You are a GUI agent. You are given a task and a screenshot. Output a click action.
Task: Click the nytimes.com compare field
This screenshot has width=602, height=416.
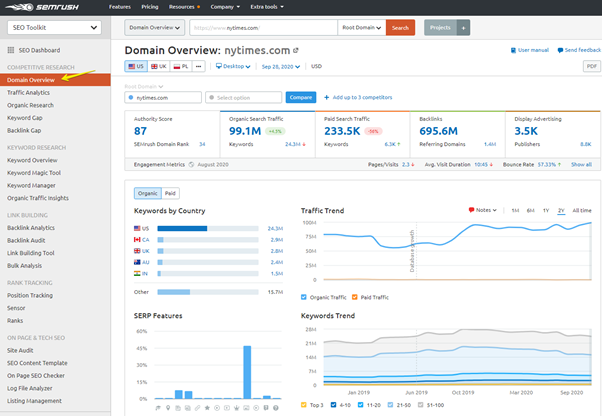(x=163, y=97)
